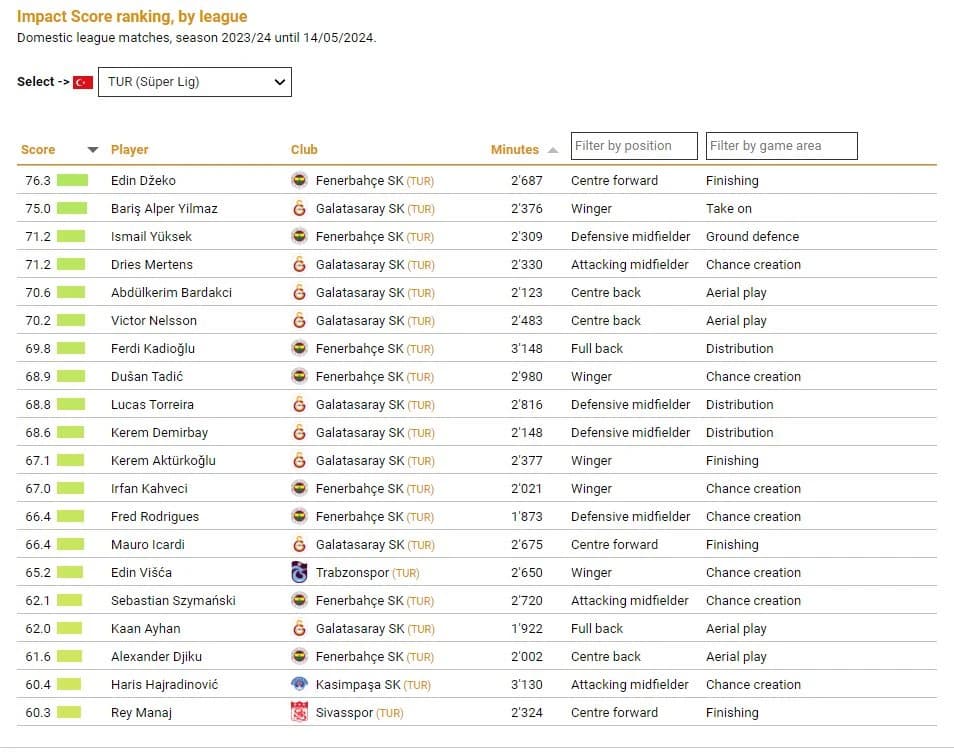The image size is (954, 754).
Task: Click Galatasaray crest in Bariş Alper Yilmaz row
Action: click(x=299, y=209)
